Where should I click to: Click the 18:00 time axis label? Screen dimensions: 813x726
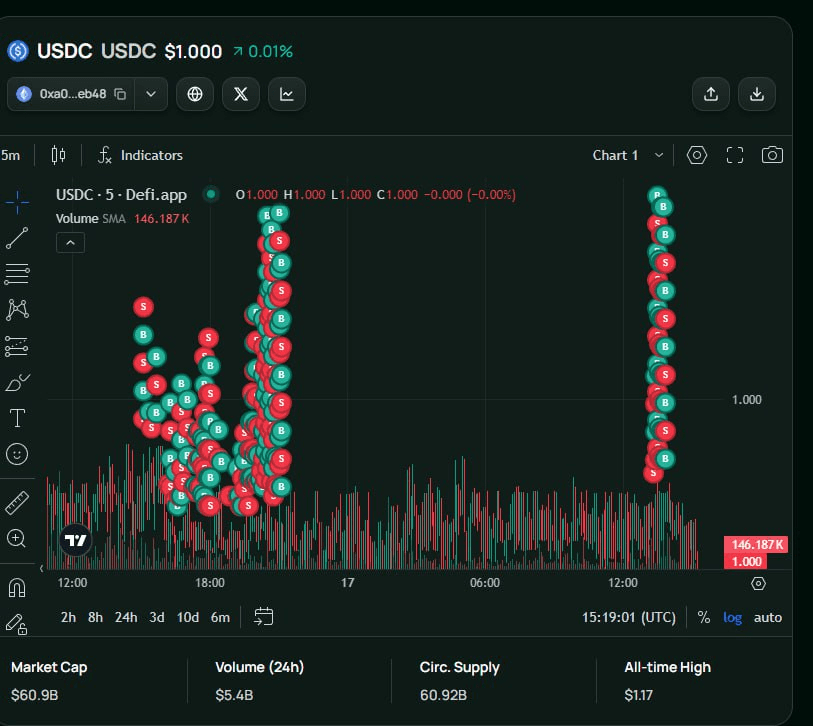(210, 583)
